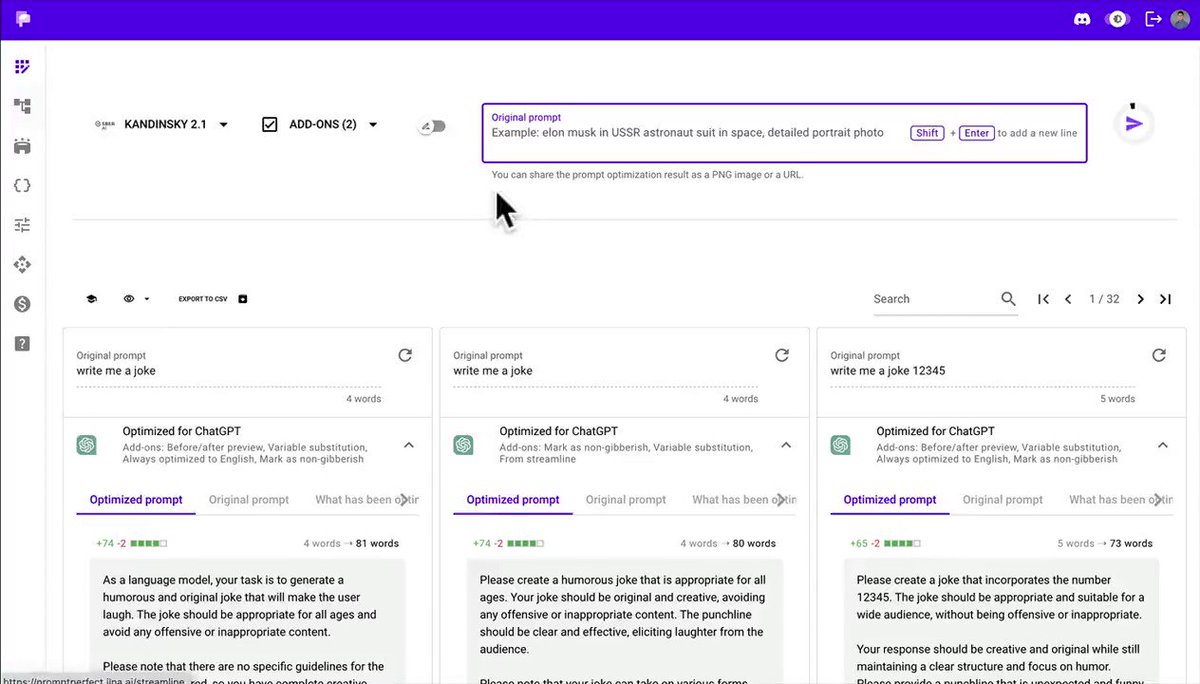Click the '5 words → 73 words' label
The height and width of the screenshot is (684, 1200).
(x=1105, y=544)
